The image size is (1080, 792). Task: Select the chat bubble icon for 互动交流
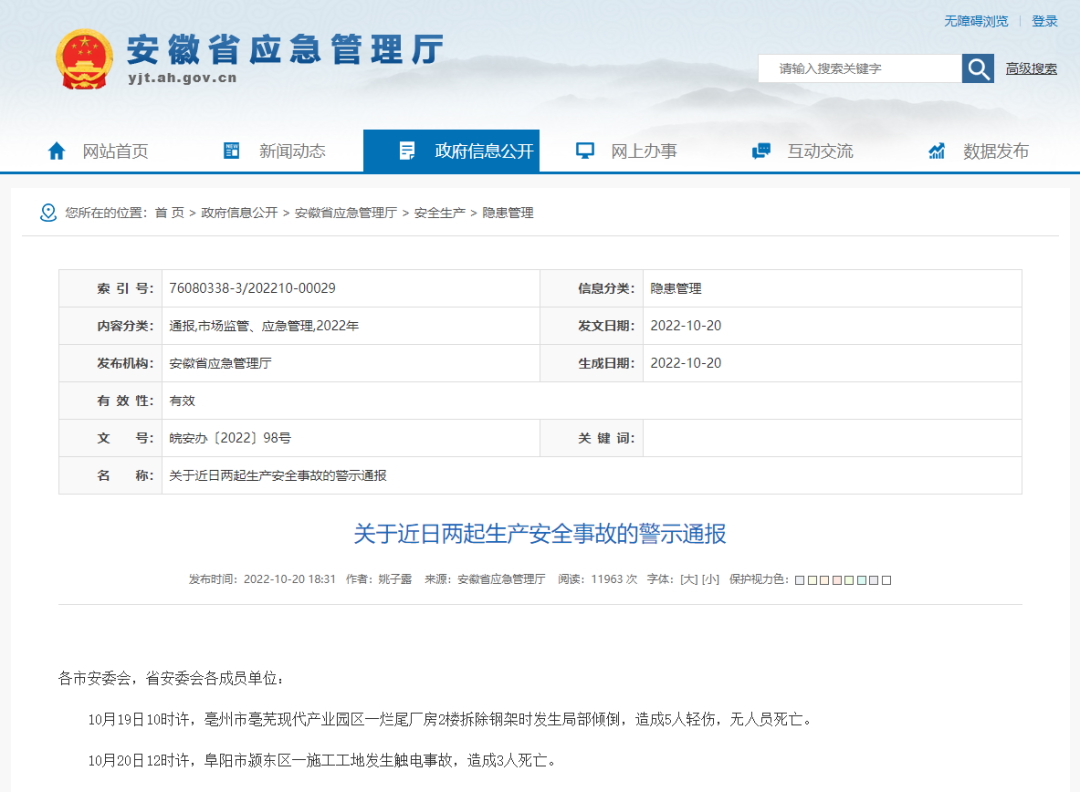click(x=760, y=150)
